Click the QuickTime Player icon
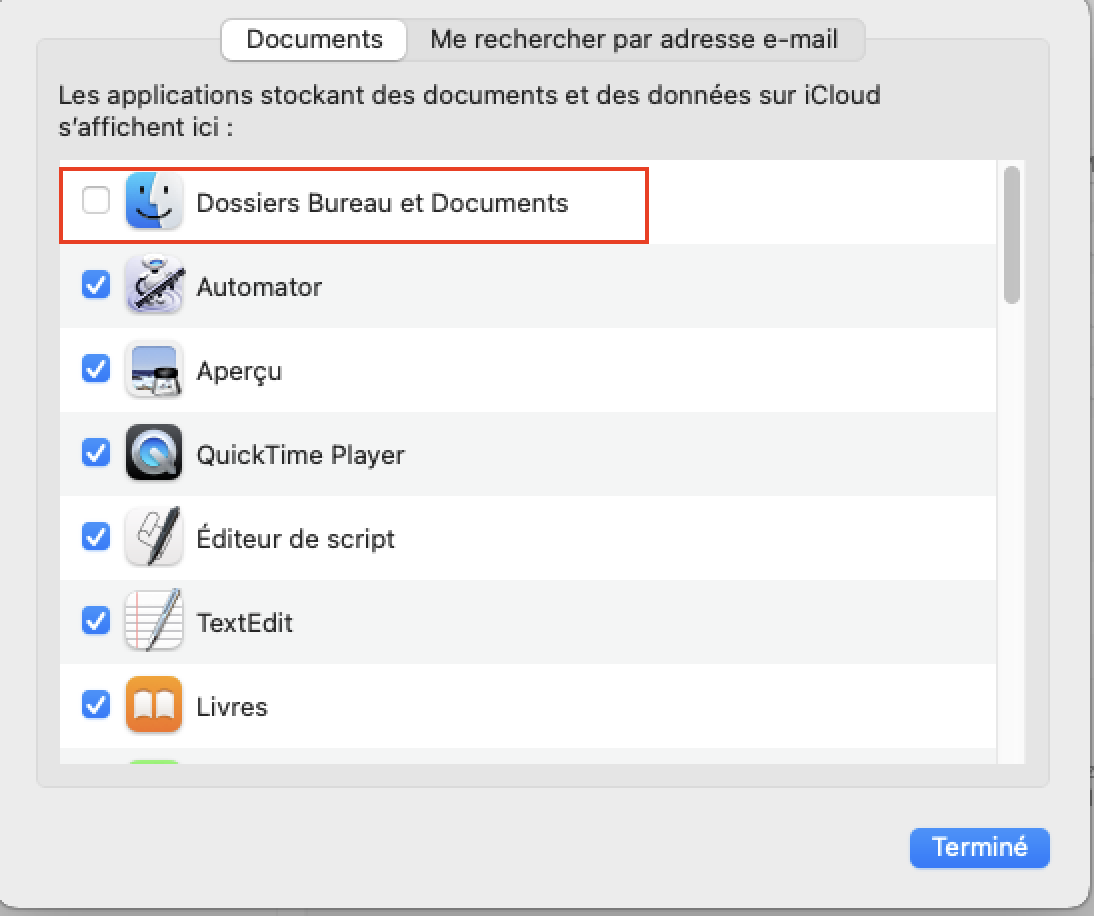Image resolution: width=1094 pixels, height=916 pixels. (154, 453)
